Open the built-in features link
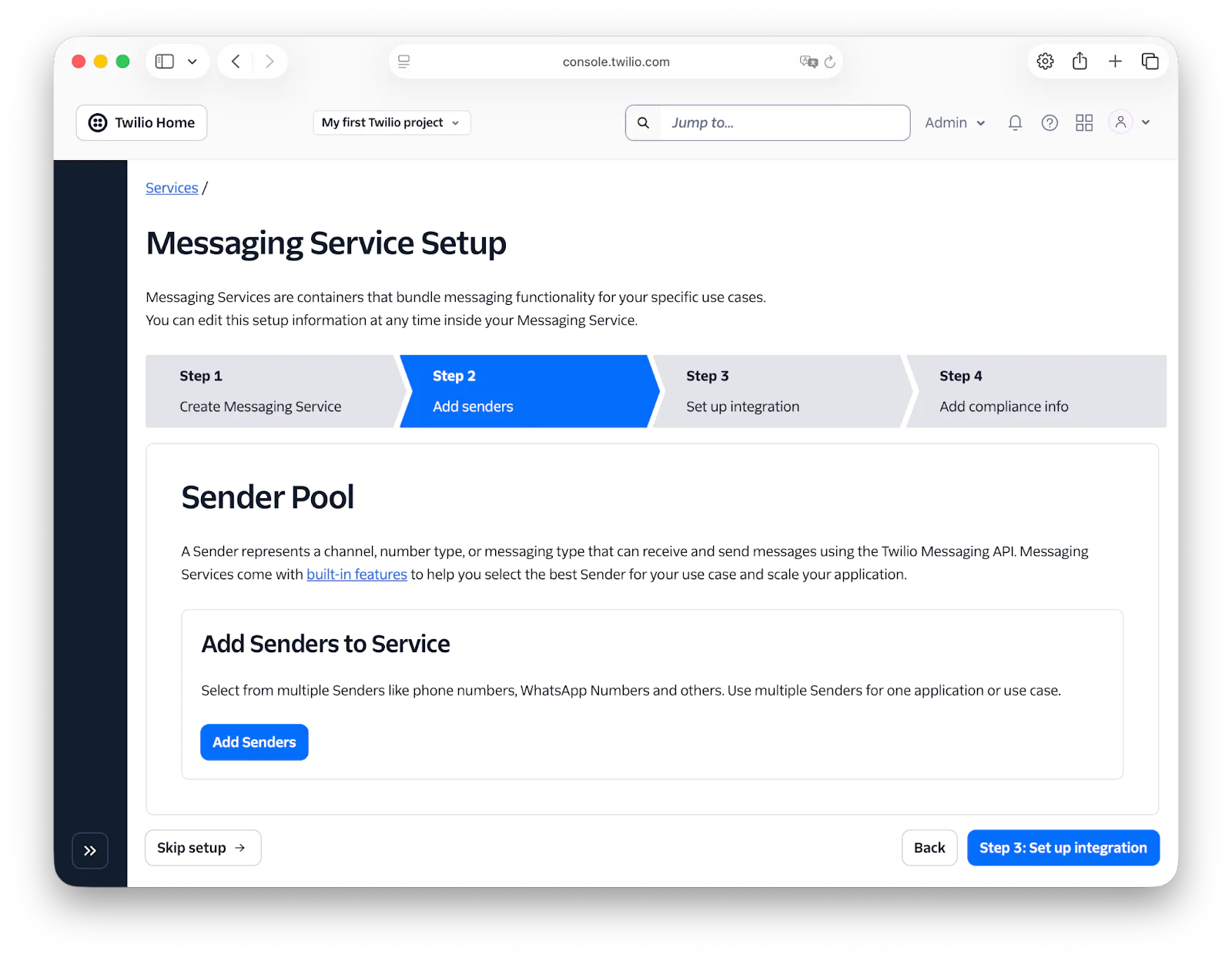 pos(357,574)
